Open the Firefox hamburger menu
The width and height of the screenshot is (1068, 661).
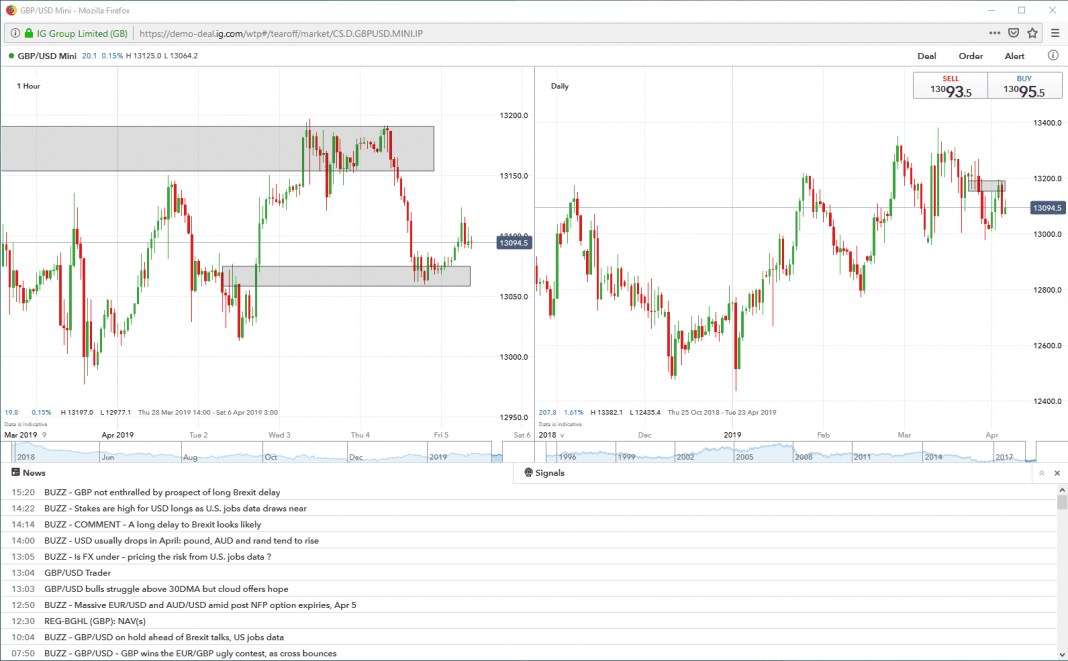point(1055,33)
